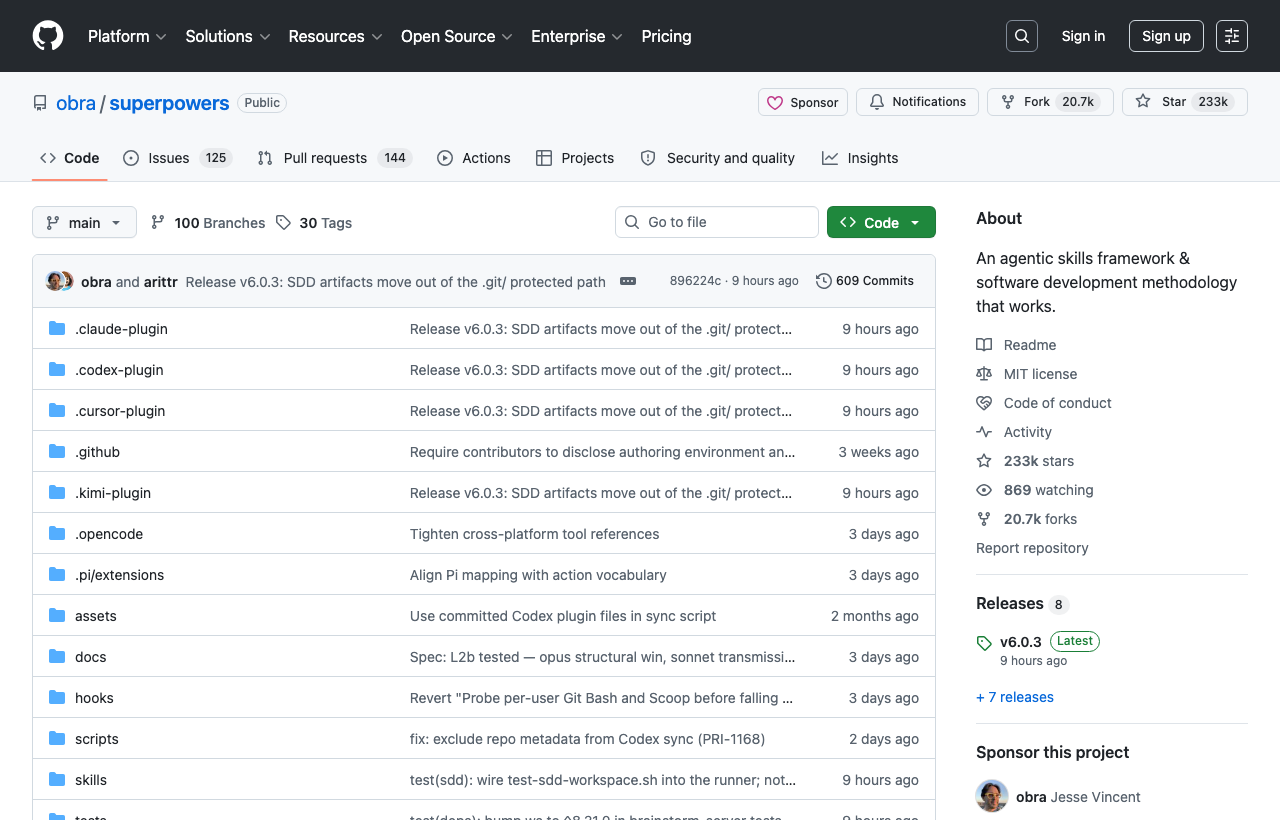
Task: Click the obra author avatar in commit bar
Action: [x=55, y=281]
